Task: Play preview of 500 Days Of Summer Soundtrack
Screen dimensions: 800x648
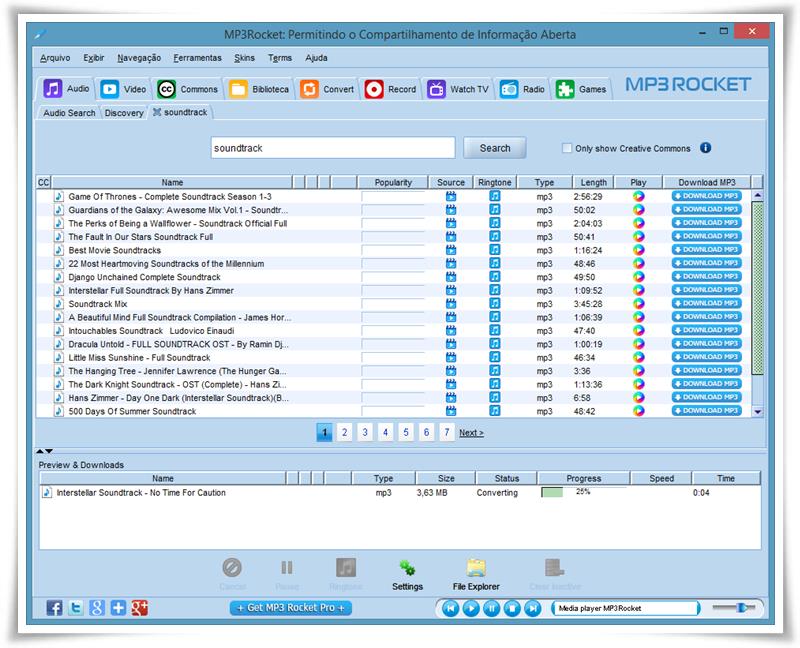Action: point(638,411)
